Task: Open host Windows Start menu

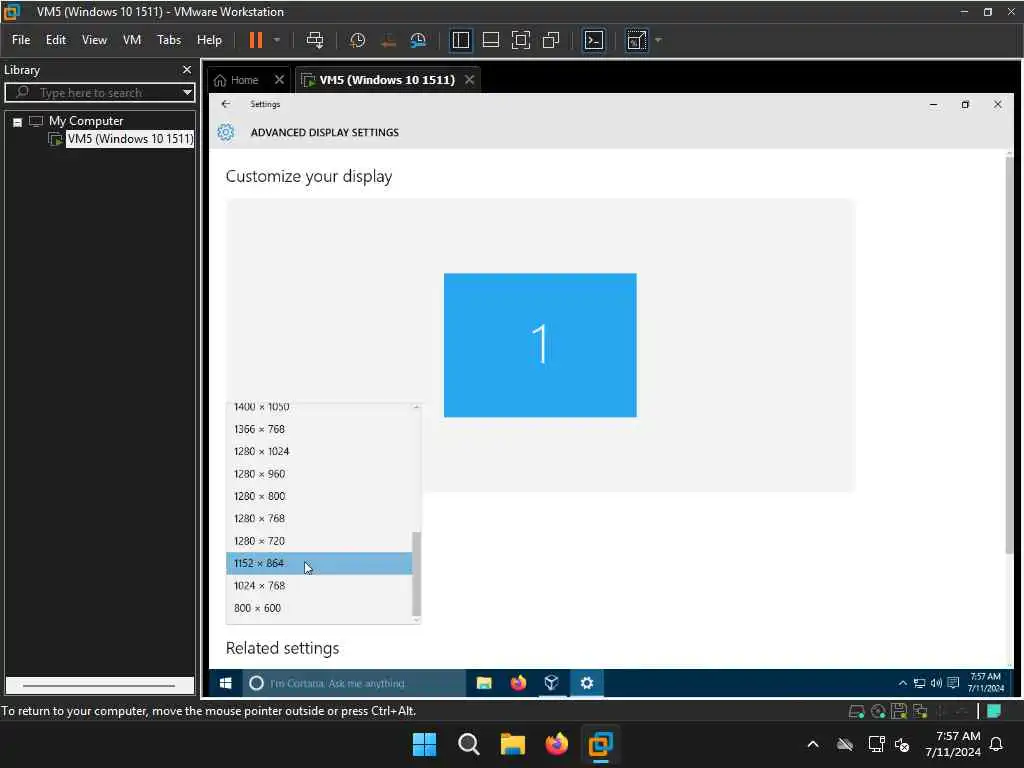Action: [424, 744]
